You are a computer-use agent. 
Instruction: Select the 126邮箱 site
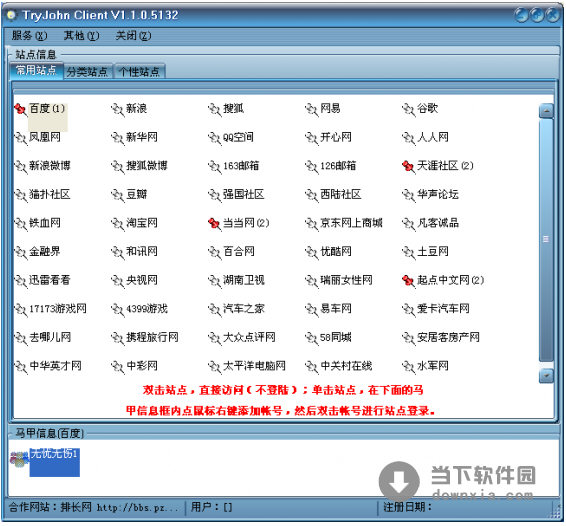pyautogui.click(x=338, y=166)
